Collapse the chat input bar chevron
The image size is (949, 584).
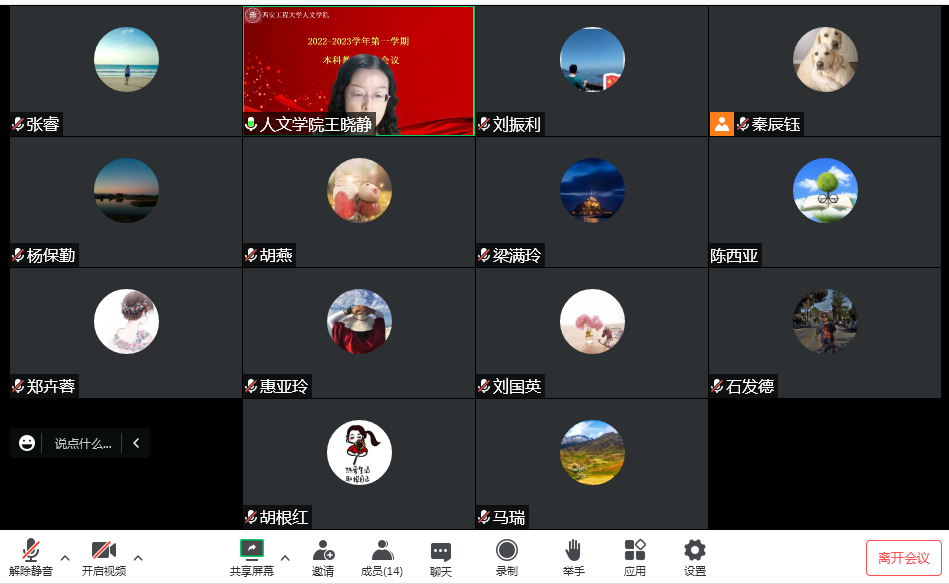click(x=136, y=443)
